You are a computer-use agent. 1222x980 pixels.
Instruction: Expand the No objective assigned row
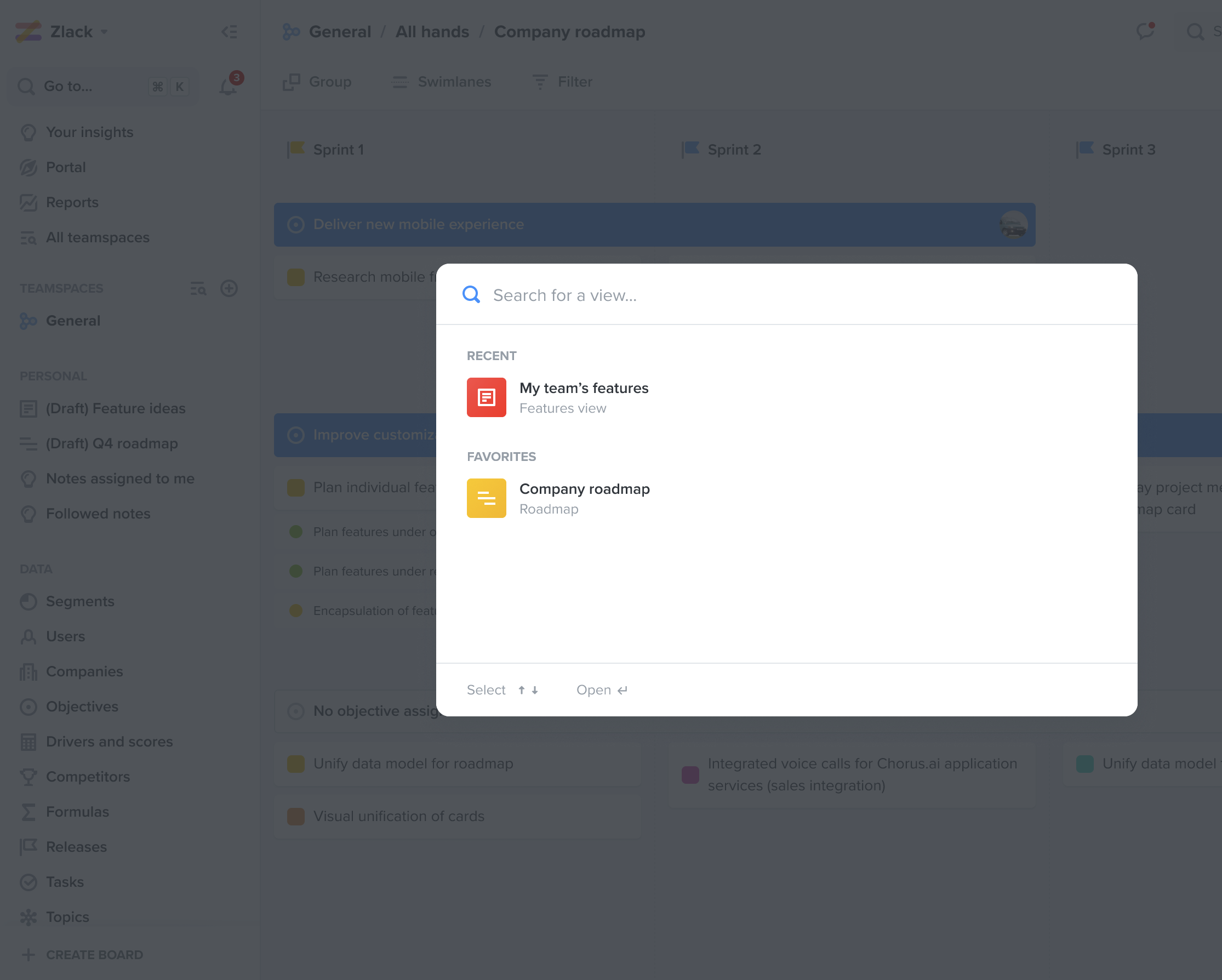point(356,711)
